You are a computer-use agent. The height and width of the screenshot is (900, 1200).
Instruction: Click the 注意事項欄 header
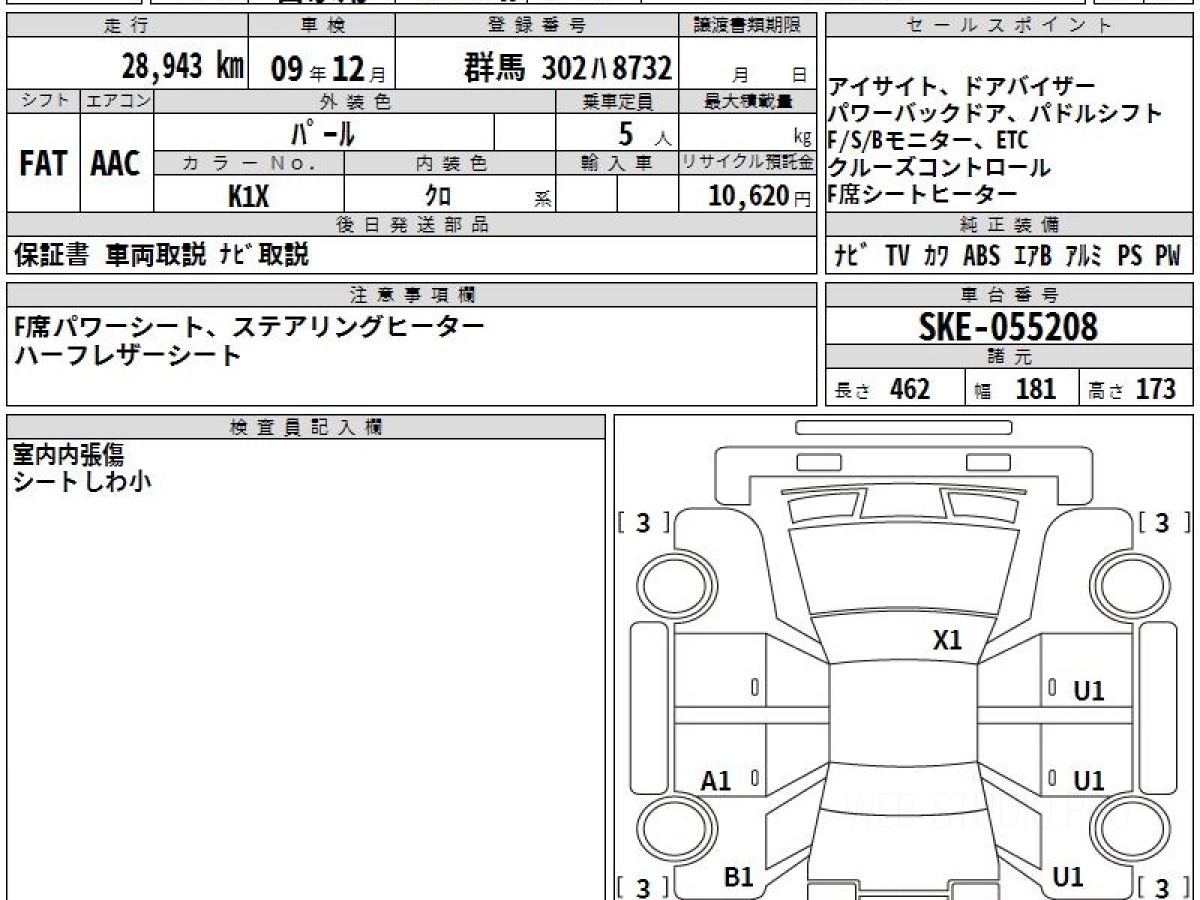(x=412, y=295)
